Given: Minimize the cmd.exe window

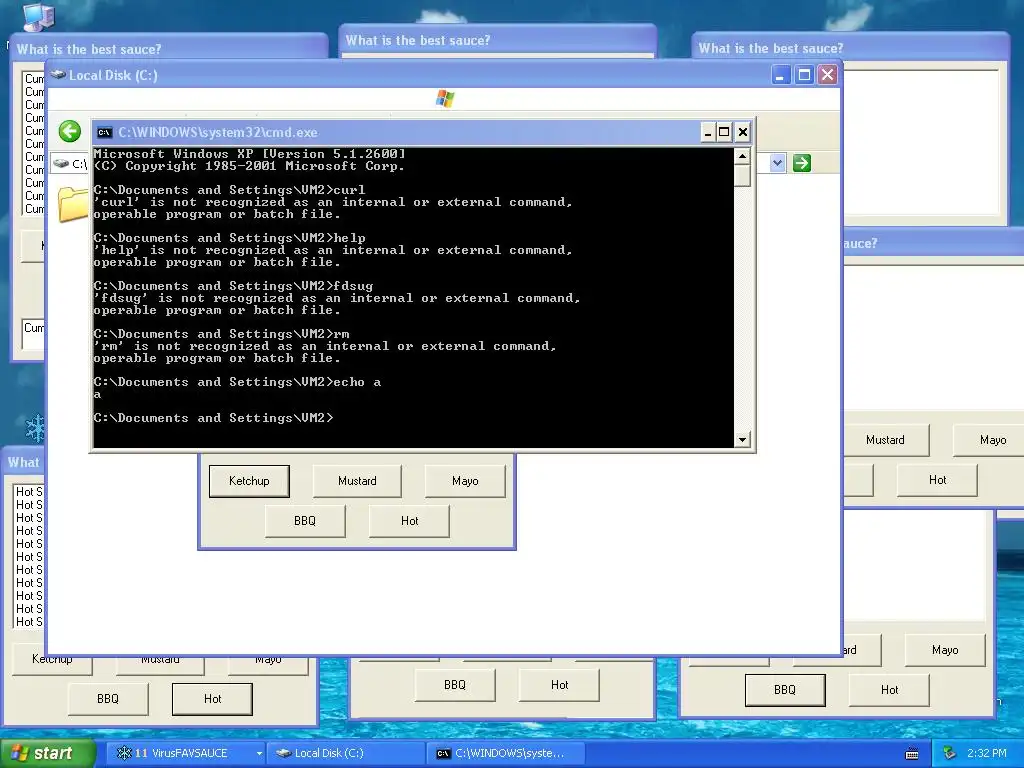Looking at the screenshot, I should [707, 133].
